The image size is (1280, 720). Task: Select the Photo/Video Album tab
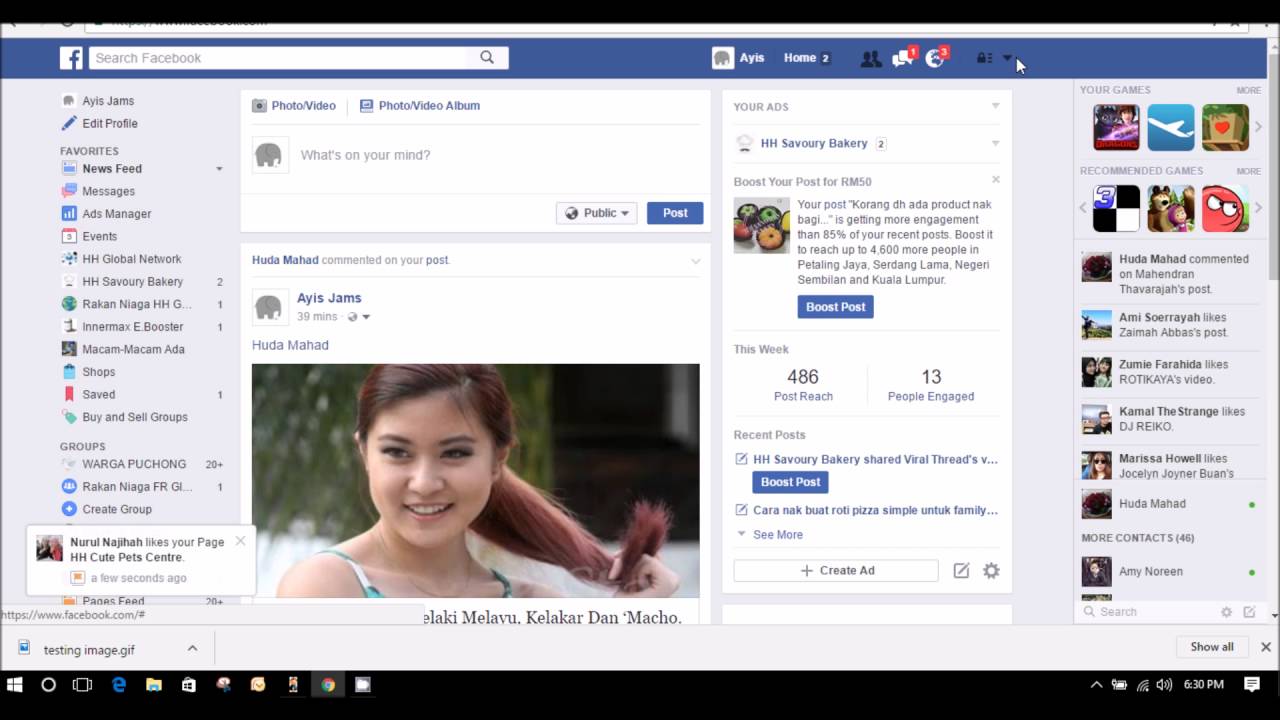[420, 105]
